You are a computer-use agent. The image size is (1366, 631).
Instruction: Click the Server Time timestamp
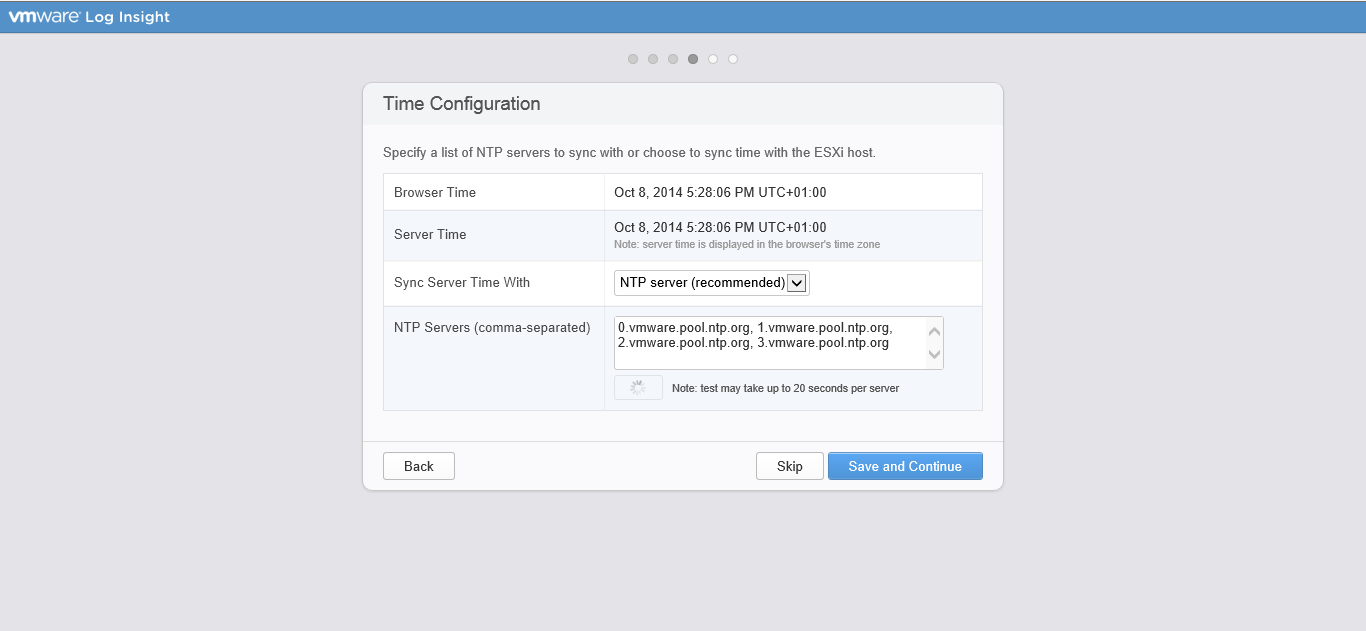point(719,228)
